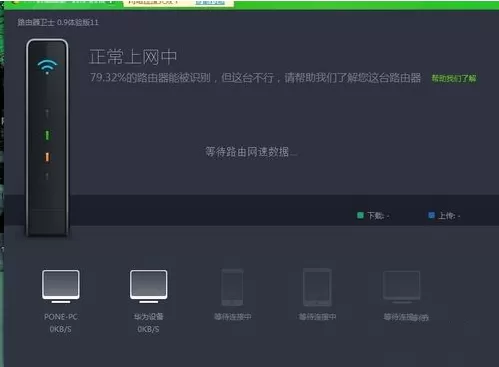Click the blue underlined link in top bar
The width and height of the screenshot is (499, 367).
[210, 2]
